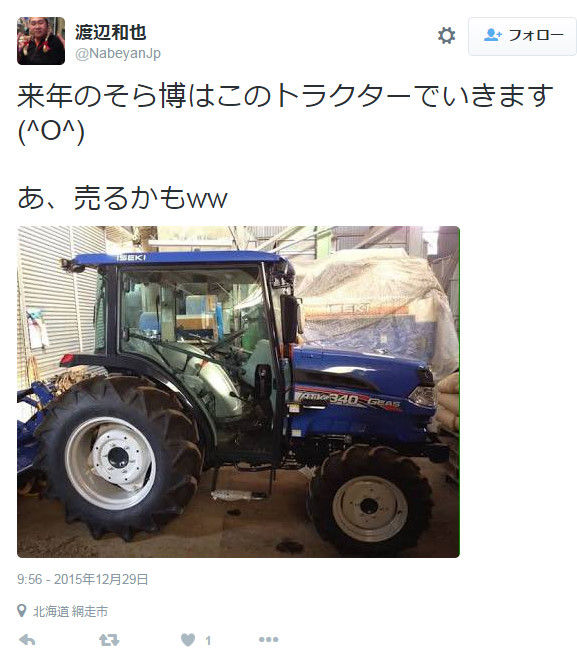
Task: Open the gear settings dropdown
Action: (x=446, y=36)
